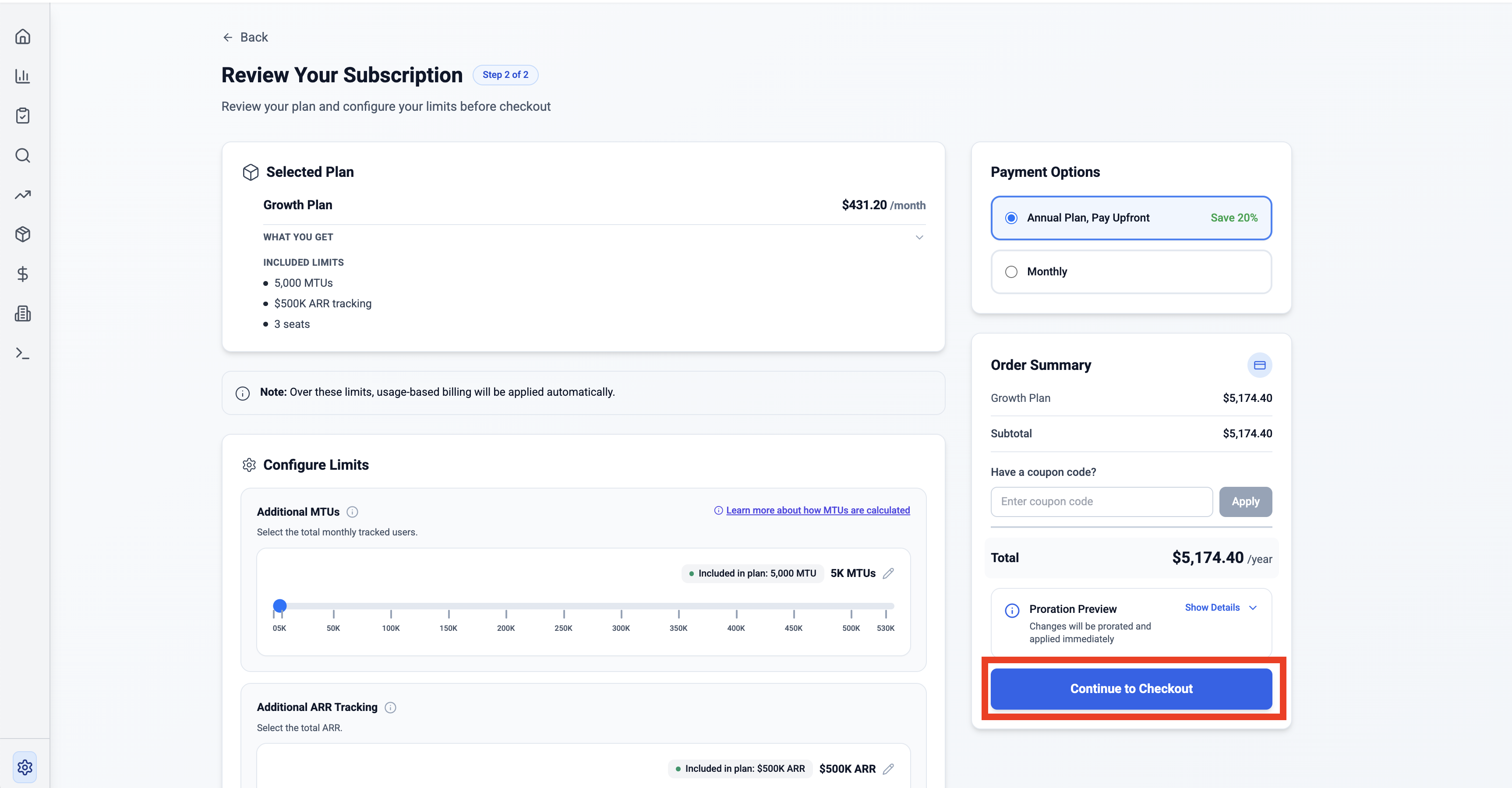Click the Included in plan: $500K ARR badge
Screen dimensions: 1512x788
point(740,769)
